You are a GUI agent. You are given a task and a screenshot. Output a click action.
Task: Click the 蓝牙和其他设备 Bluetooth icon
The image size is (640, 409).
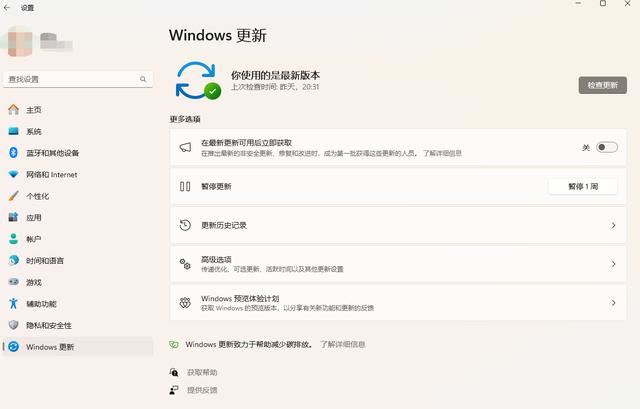tap(13, 153)
